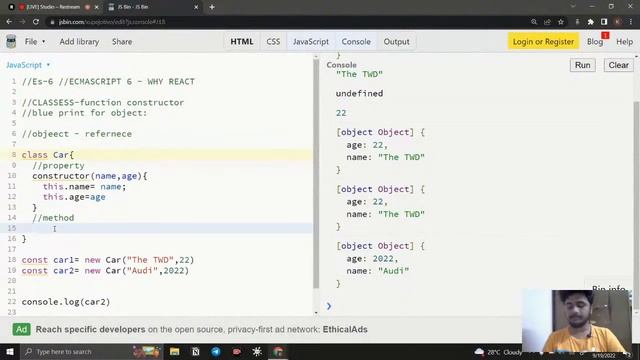This screenshot has height=360, width=640.
Task: Switch to the Studio Restream tab
Action: [x=54, y=7]
